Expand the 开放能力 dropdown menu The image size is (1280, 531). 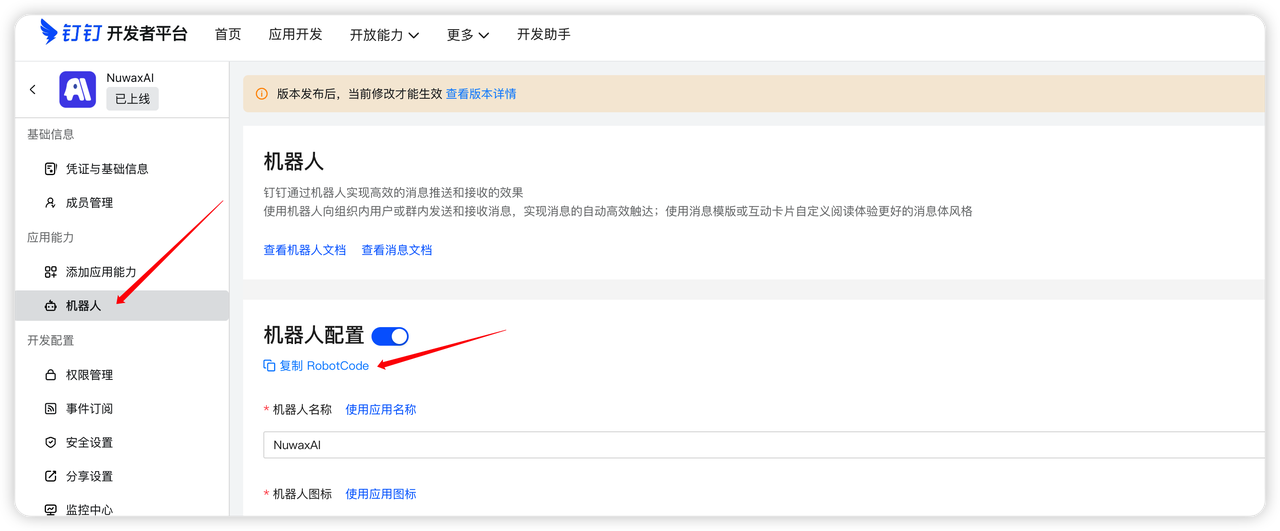pos(384,35)
